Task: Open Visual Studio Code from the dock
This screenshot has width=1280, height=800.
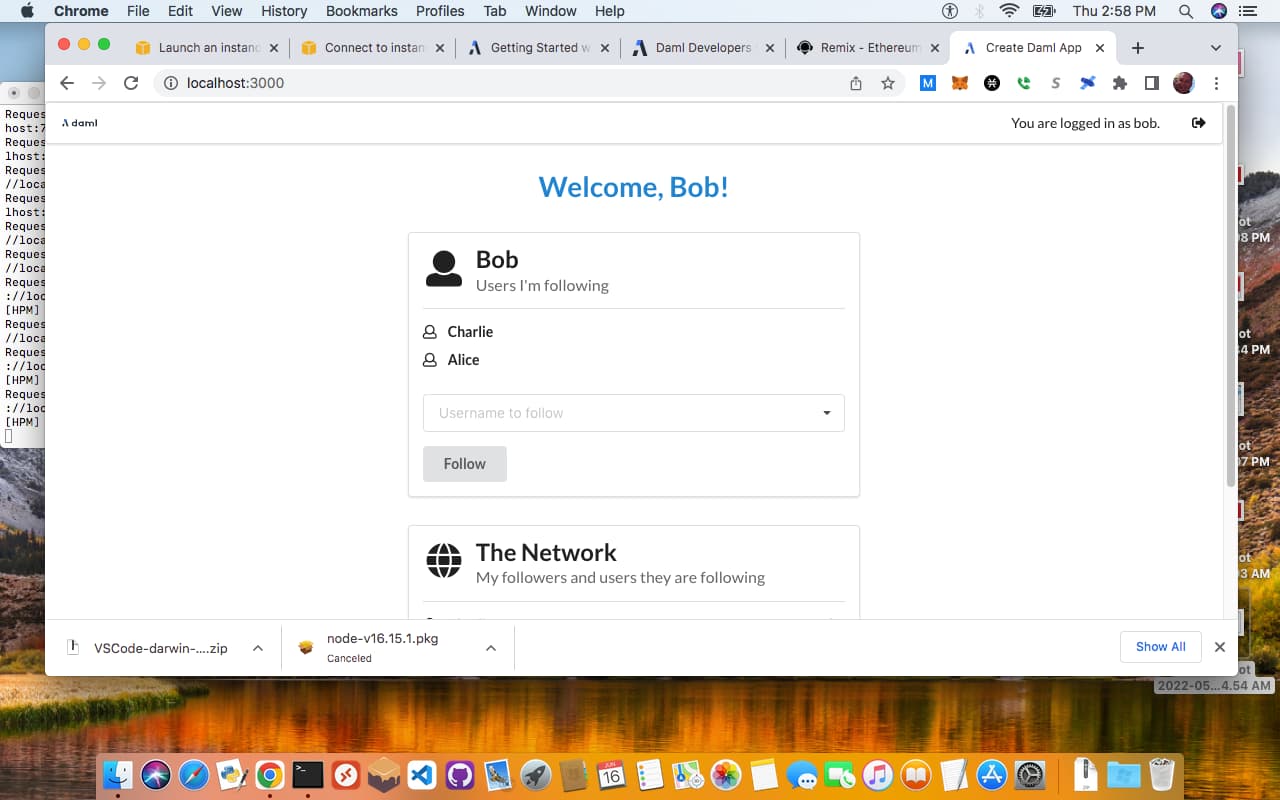Action: tap(422, 775)
